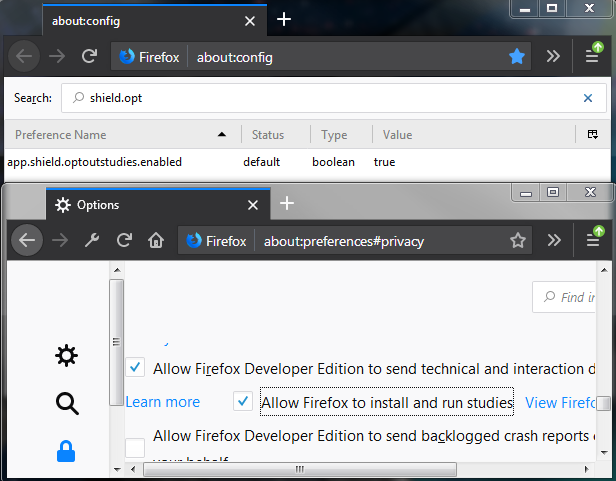Click the Firefox identity icon in the about:config address bar
This screenshot has width=616, height=481.
[127, 57]
